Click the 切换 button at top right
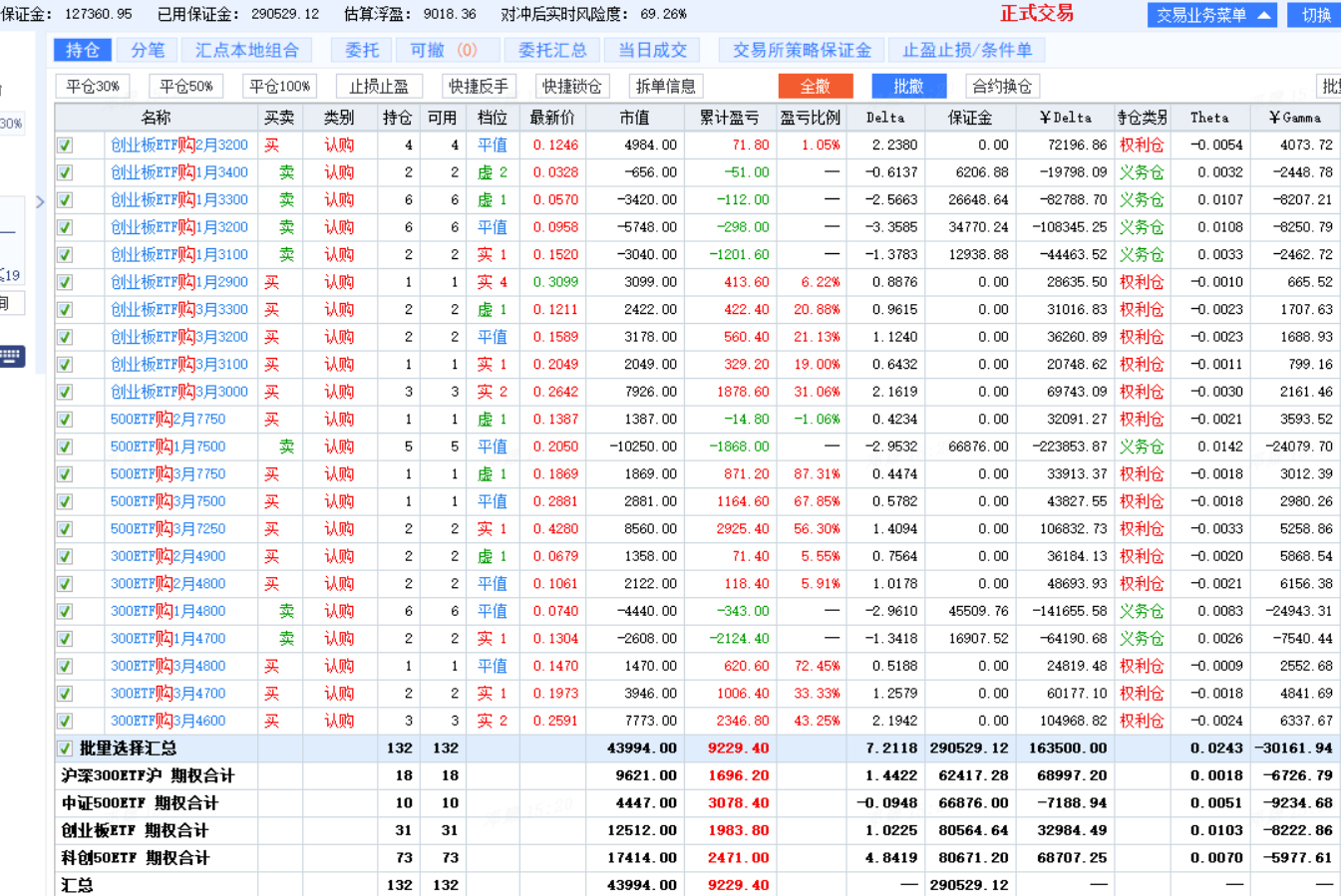1341x896 pixels. pyautogui.click(x=1315, y=15)
